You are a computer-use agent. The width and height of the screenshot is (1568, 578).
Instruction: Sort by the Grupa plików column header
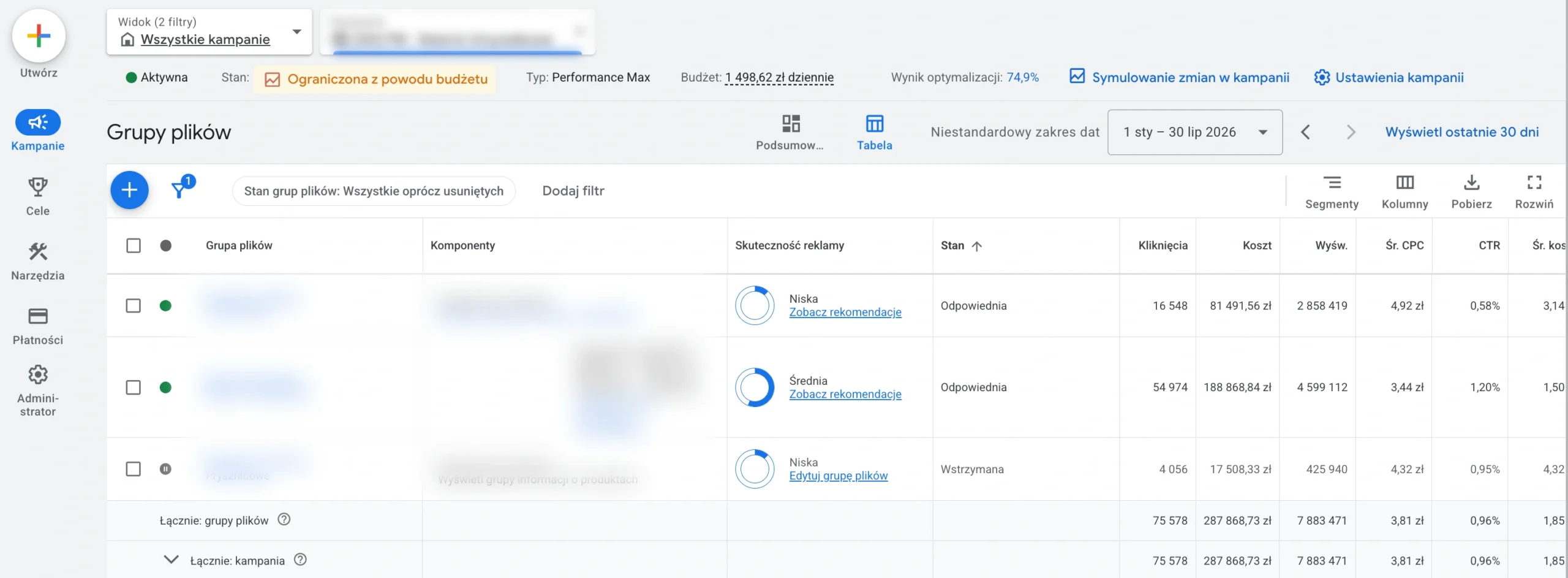(239, 245)
